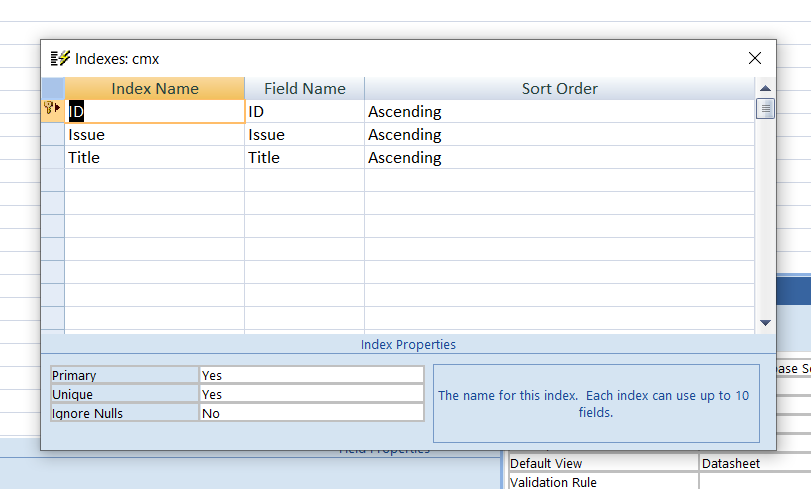Click the Index Name column header
The image size is (811, 489).
pyautogui.click(x=155, y=88)
